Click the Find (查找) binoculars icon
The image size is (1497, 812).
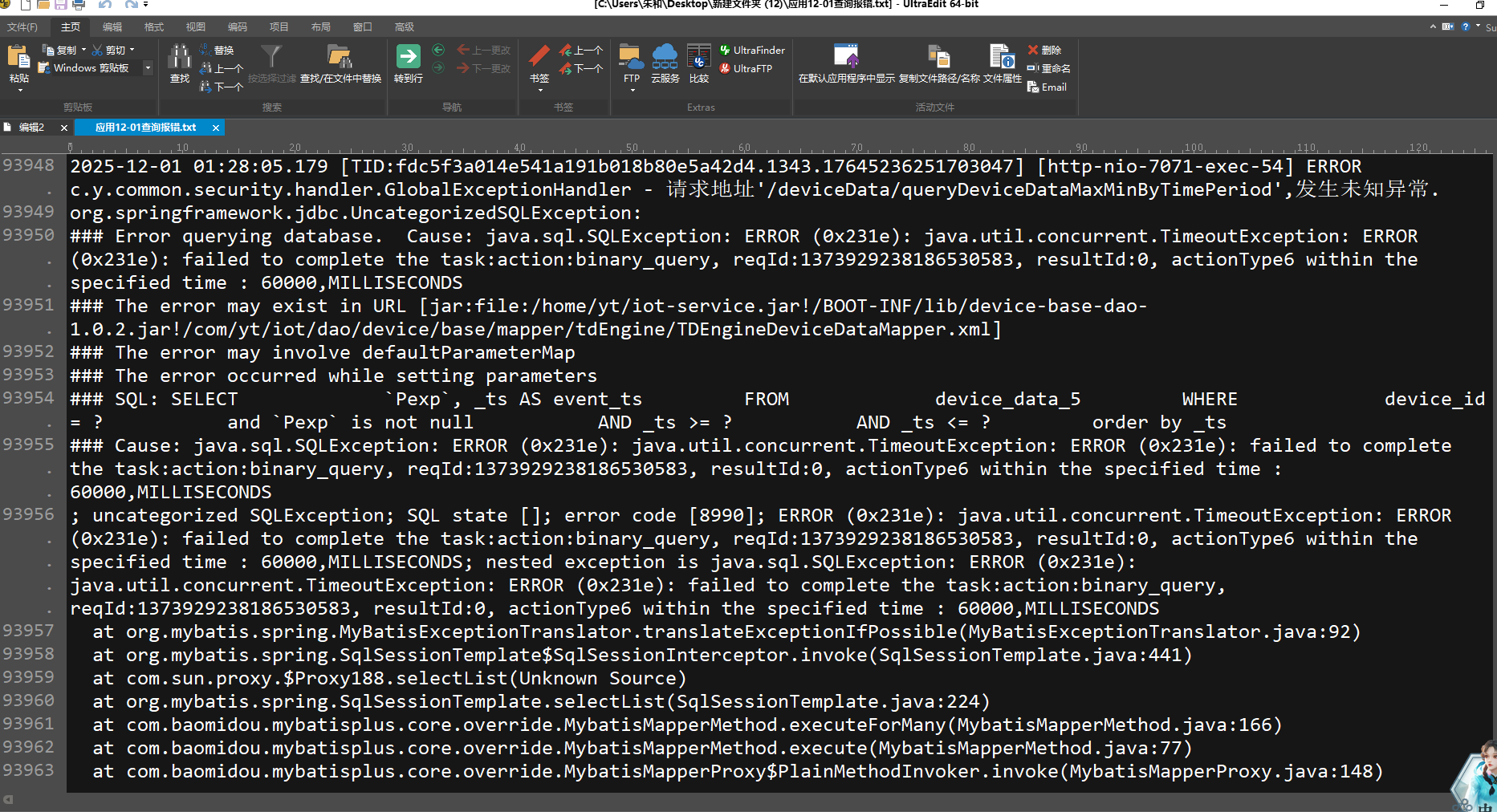point(179,59)
